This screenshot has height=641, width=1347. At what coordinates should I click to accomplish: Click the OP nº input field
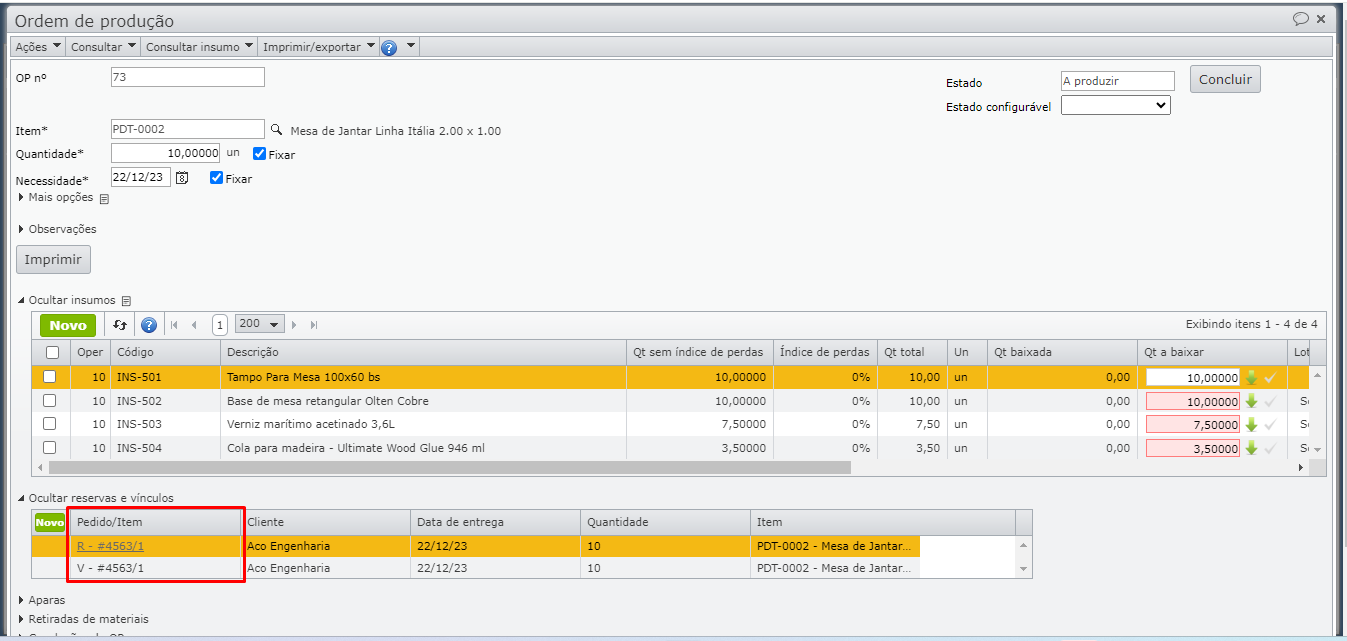click(x=187, y=77)
